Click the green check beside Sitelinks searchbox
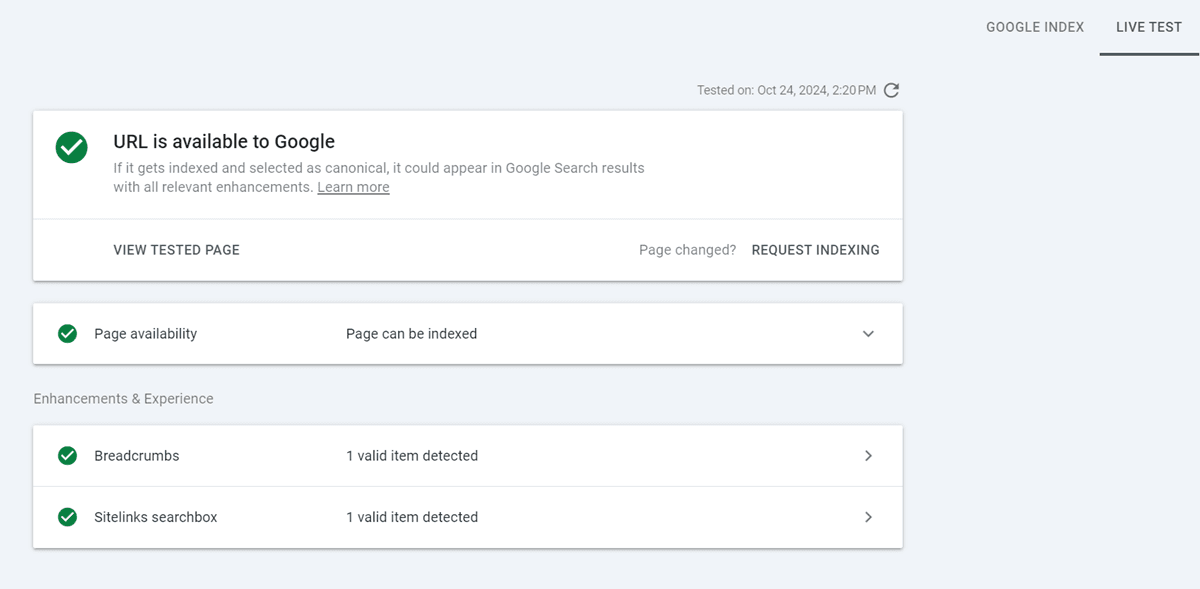1200x589 pixels. 67,517
